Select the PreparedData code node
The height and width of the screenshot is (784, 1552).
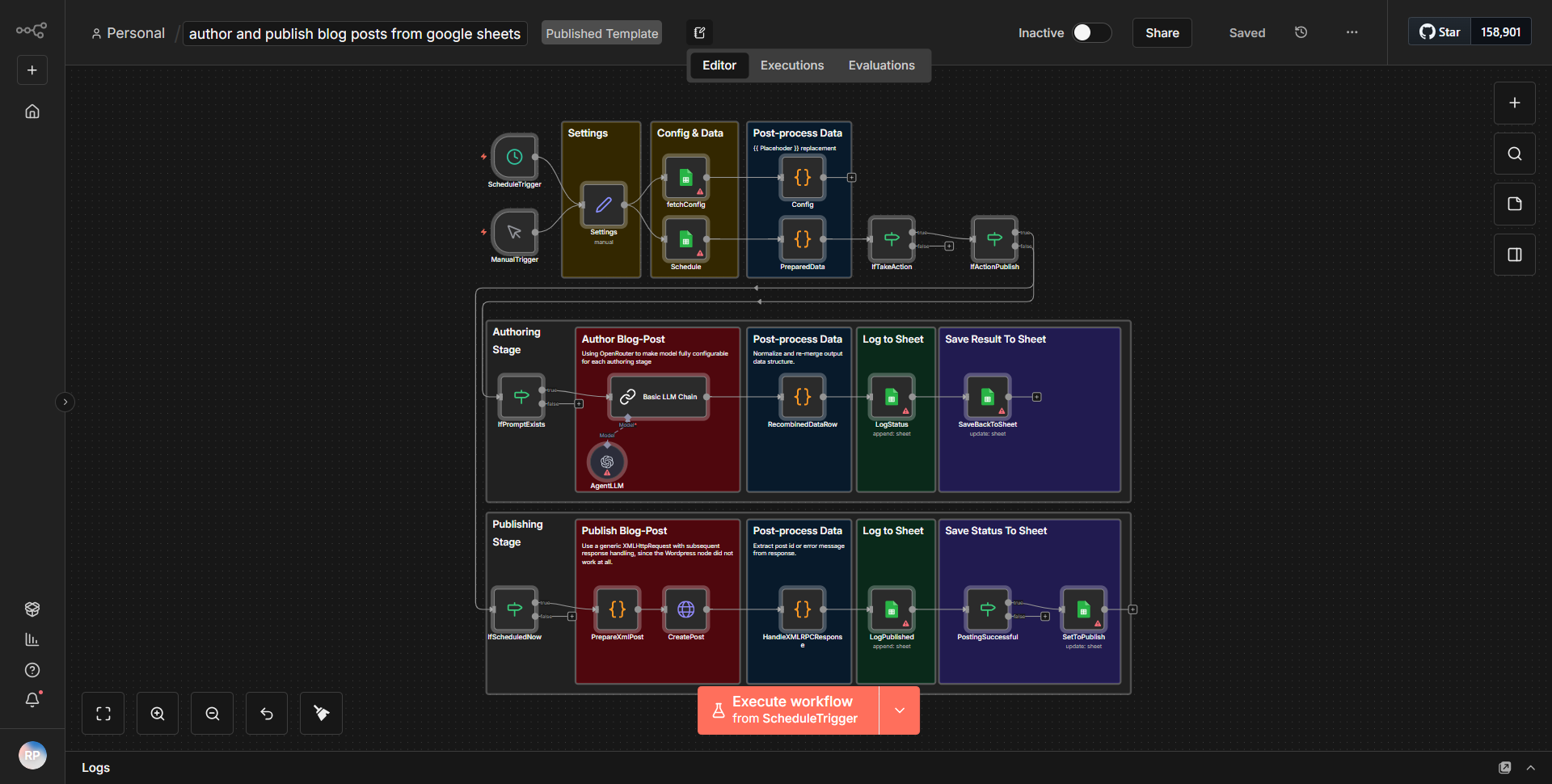point(803,239)
